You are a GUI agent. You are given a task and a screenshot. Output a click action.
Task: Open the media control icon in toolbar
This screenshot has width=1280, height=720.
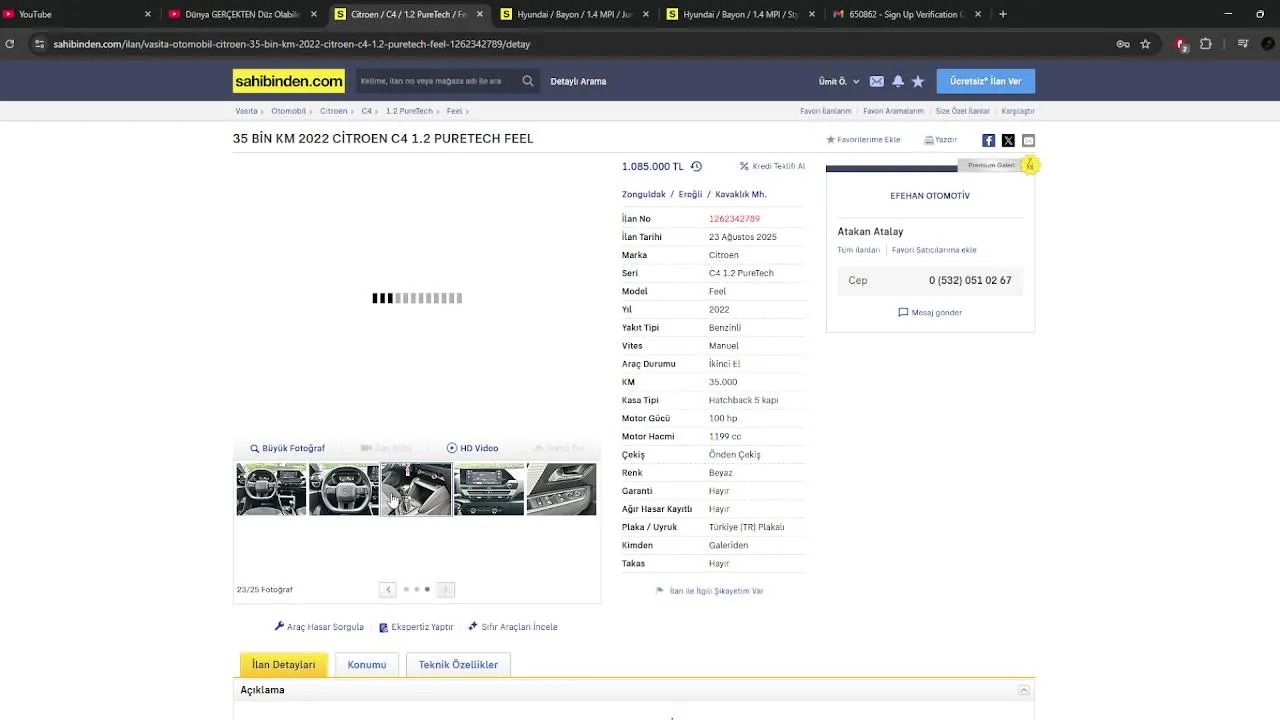[x=1243, y=44]
